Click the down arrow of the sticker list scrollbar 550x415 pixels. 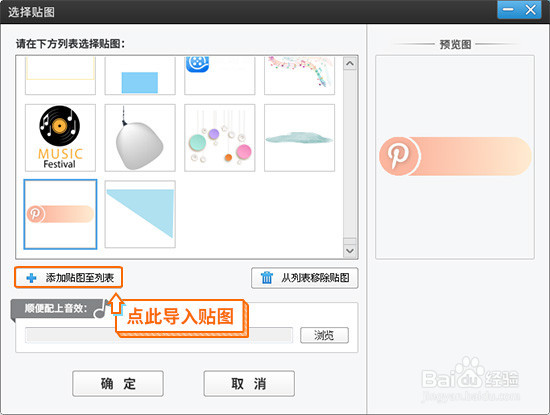(350, 251)
